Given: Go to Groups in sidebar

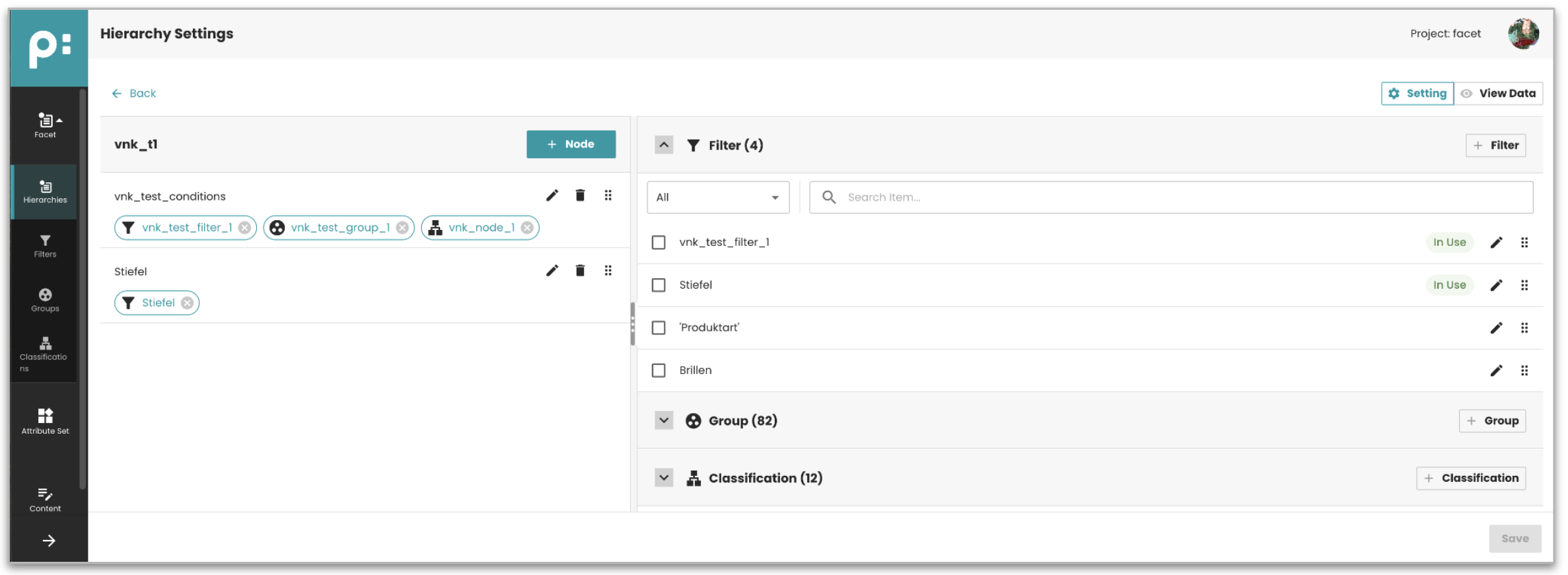Looking at the screenshot, I should 45,300.
